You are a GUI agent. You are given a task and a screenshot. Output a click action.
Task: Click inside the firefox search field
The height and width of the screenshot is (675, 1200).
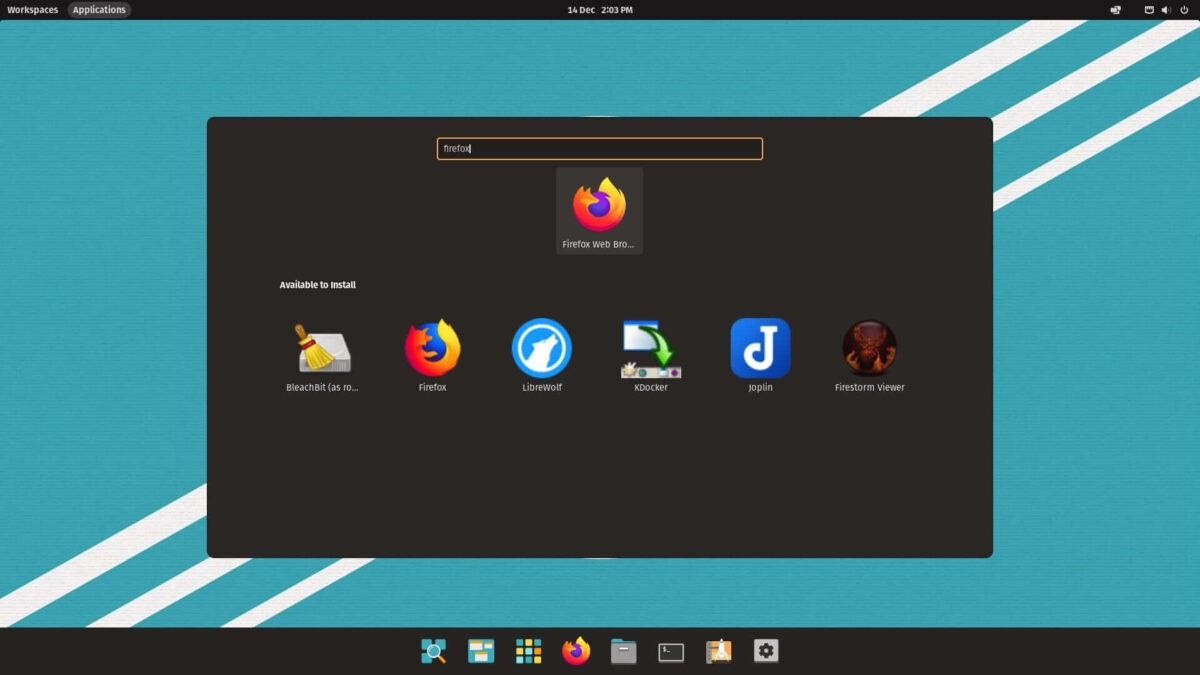[x=599, y=148]
